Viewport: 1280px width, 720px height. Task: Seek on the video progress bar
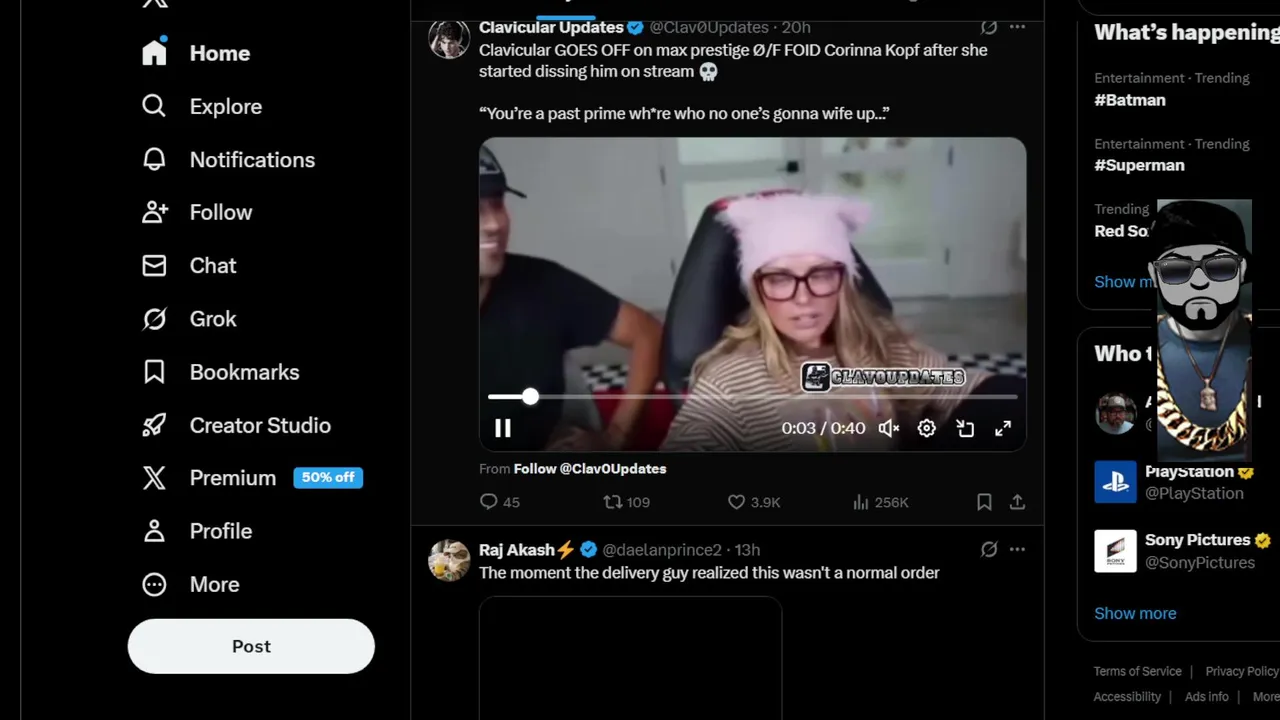[x=752, y=397]
